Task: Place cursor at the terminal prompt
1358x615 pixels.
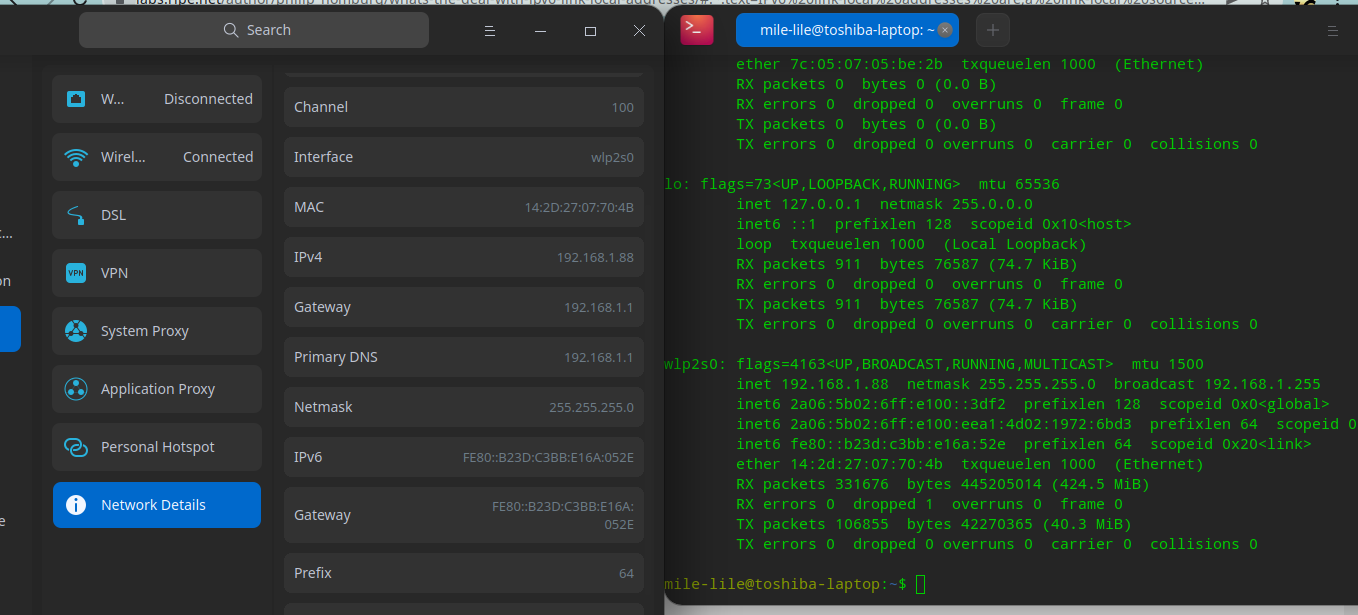Action: pyautogui.click(x=918, y=584)
